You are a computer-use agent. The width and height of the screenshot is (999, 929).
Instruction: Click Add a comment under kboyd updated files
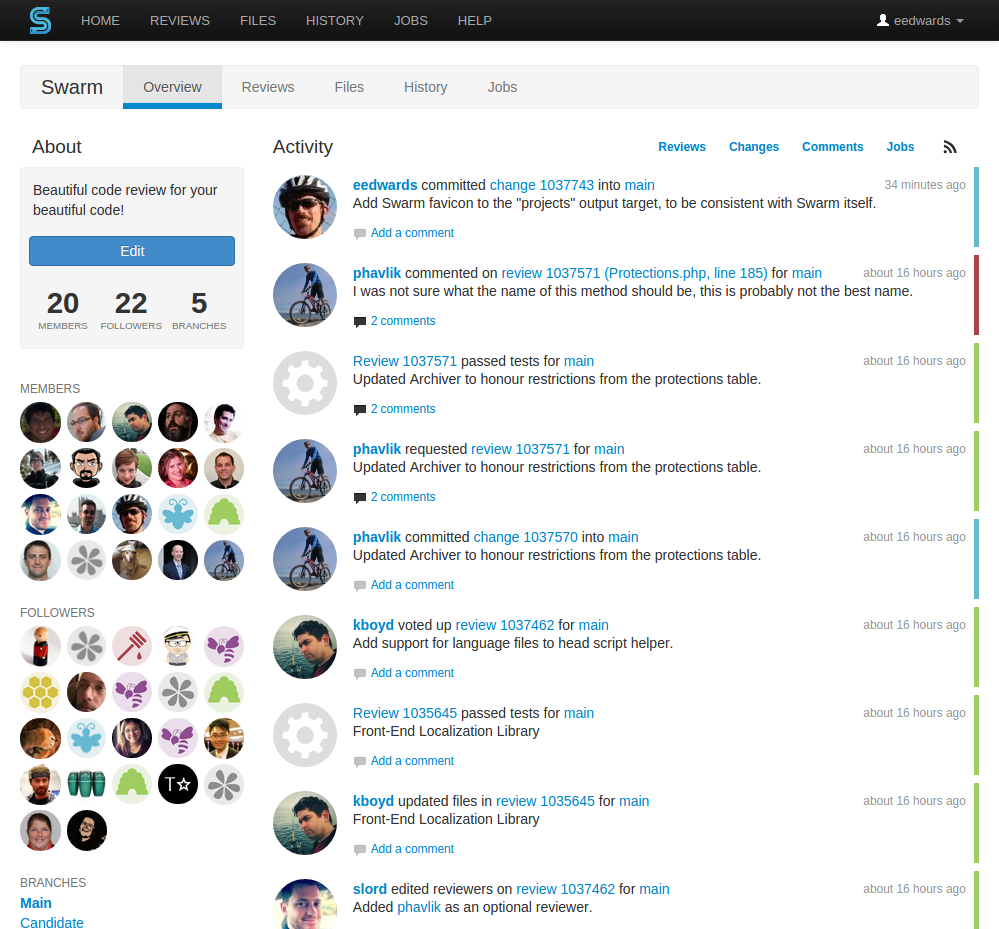[x=412, y=849]
